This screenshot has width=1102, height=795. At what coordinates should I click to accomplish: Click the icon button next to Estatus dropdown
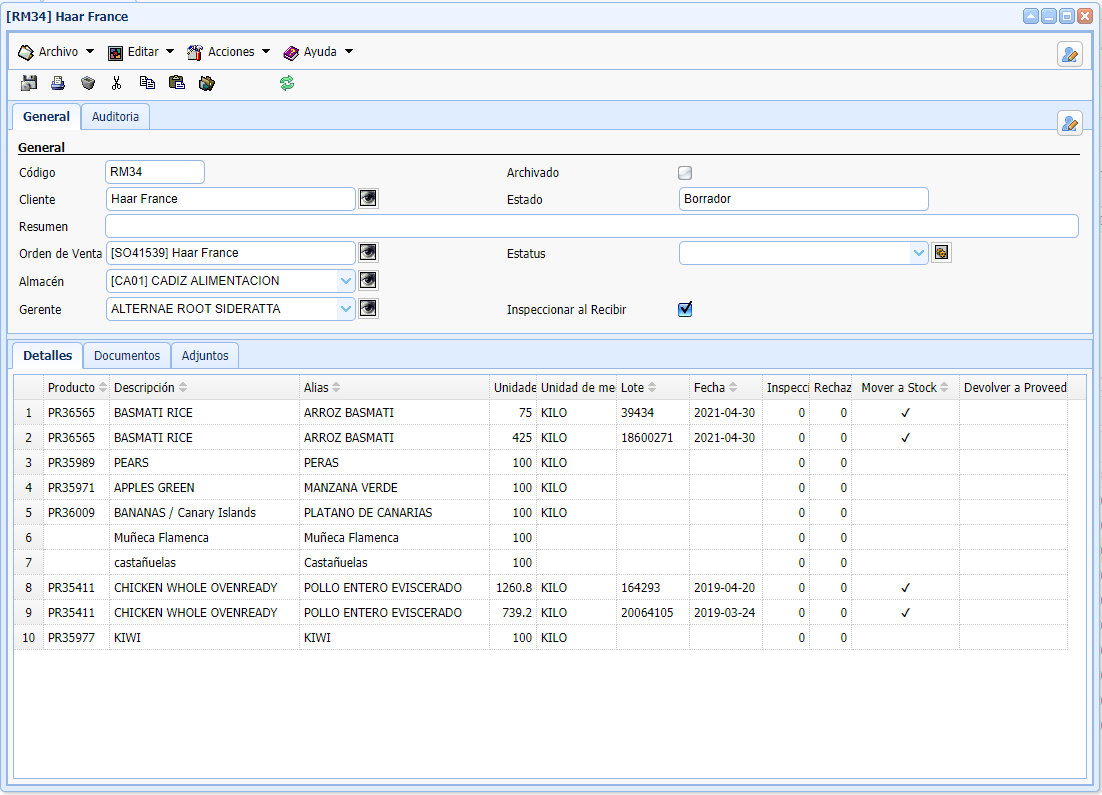coord(941,252)
